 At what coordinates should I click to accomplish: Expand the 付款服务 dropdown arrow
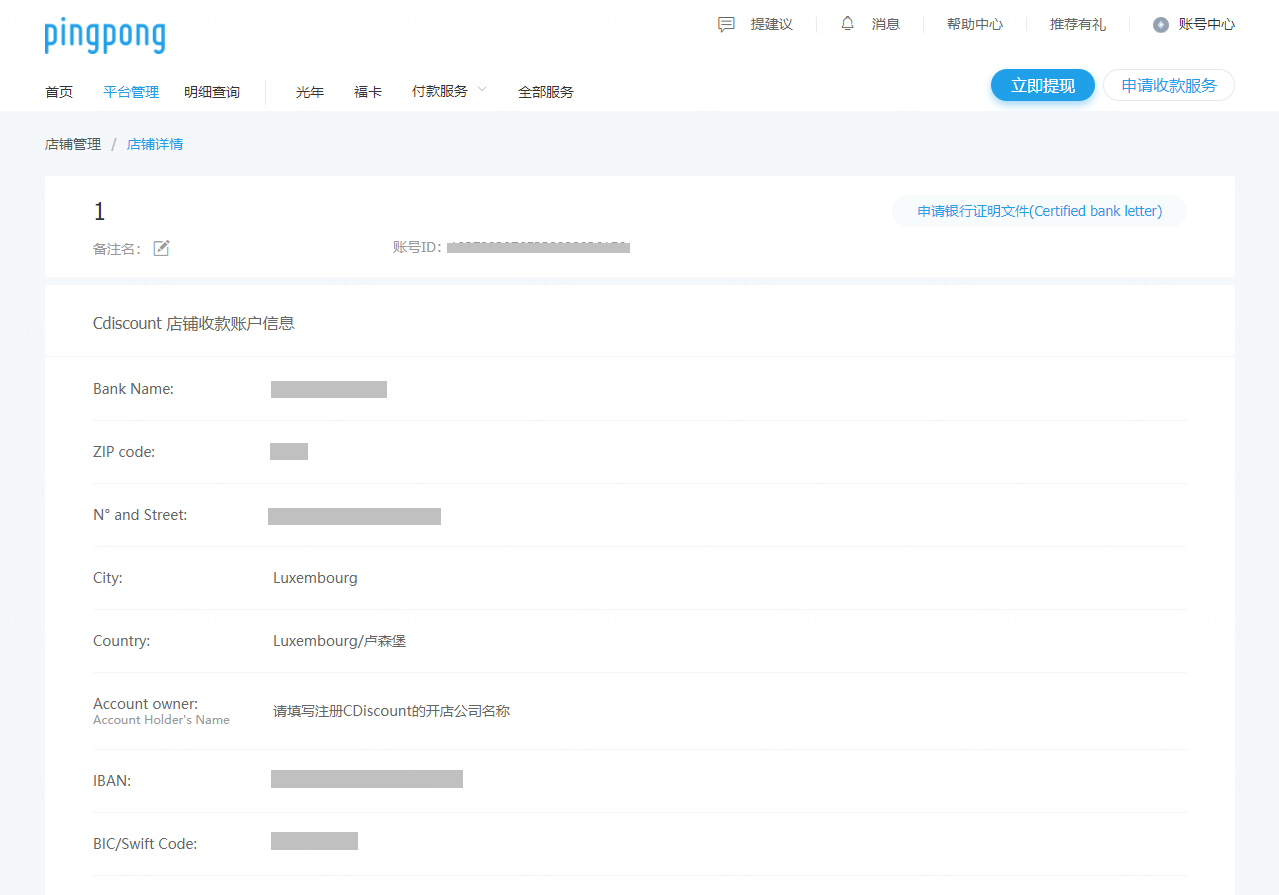[482, 90]
